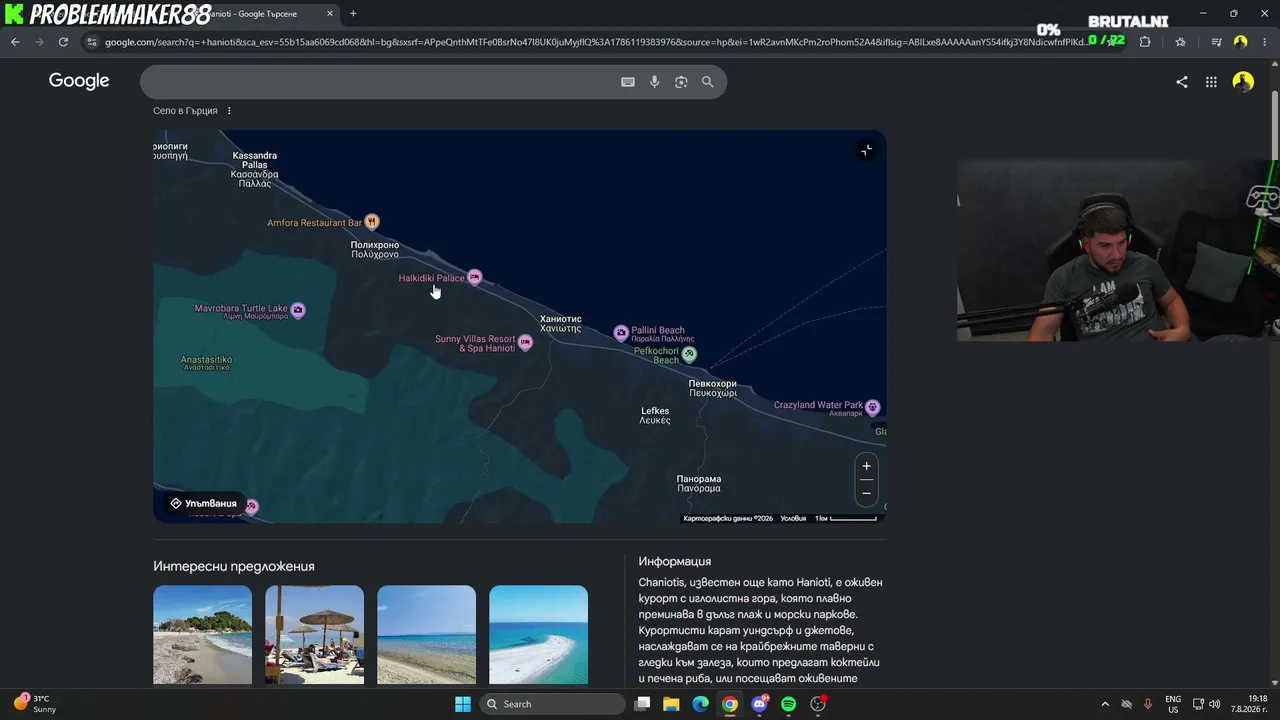Open a new browser tab

click(x=353, y=13)
